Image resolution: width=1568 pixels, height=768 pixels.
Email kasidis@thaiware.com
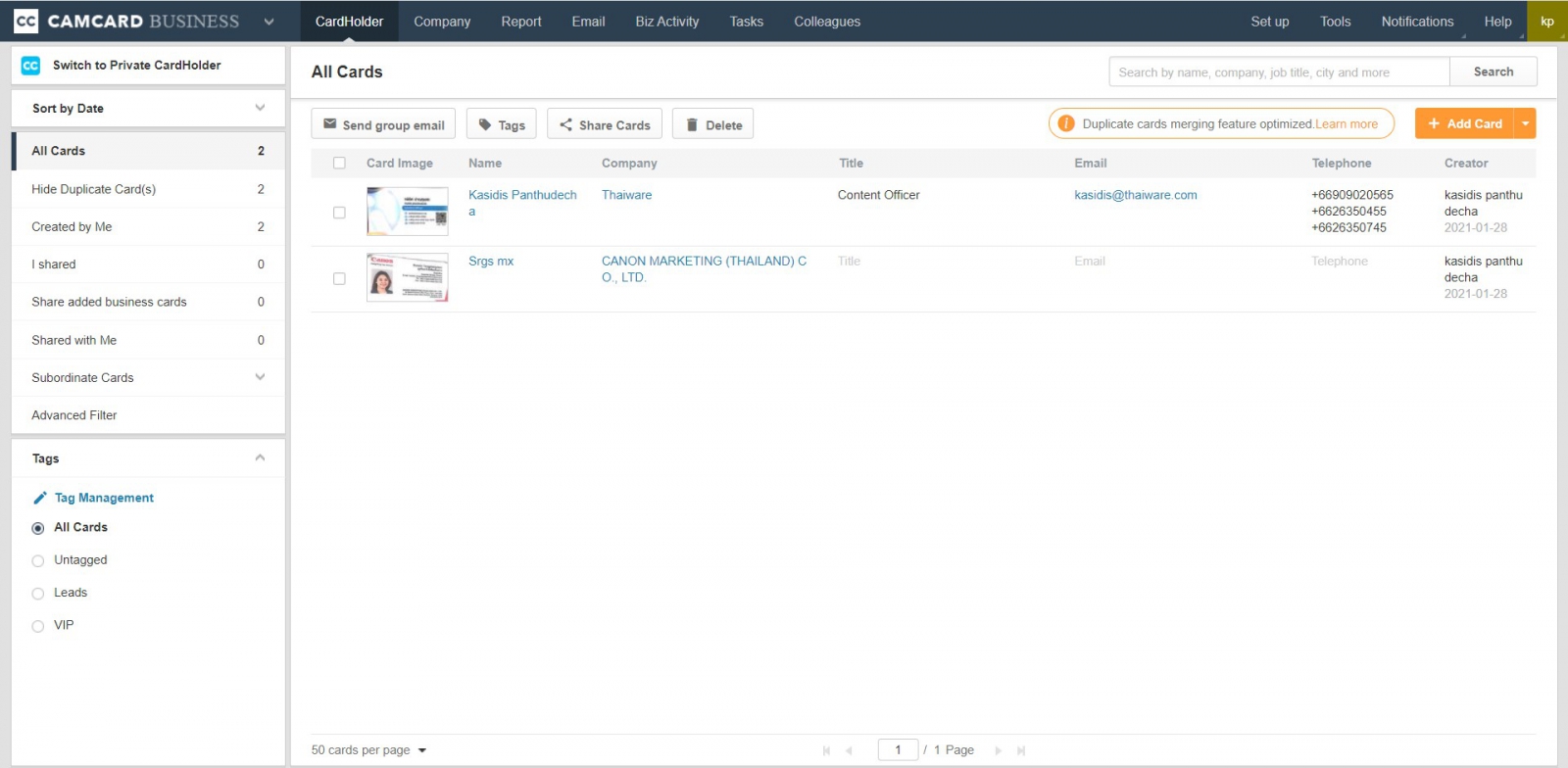tap(1135, 195)
